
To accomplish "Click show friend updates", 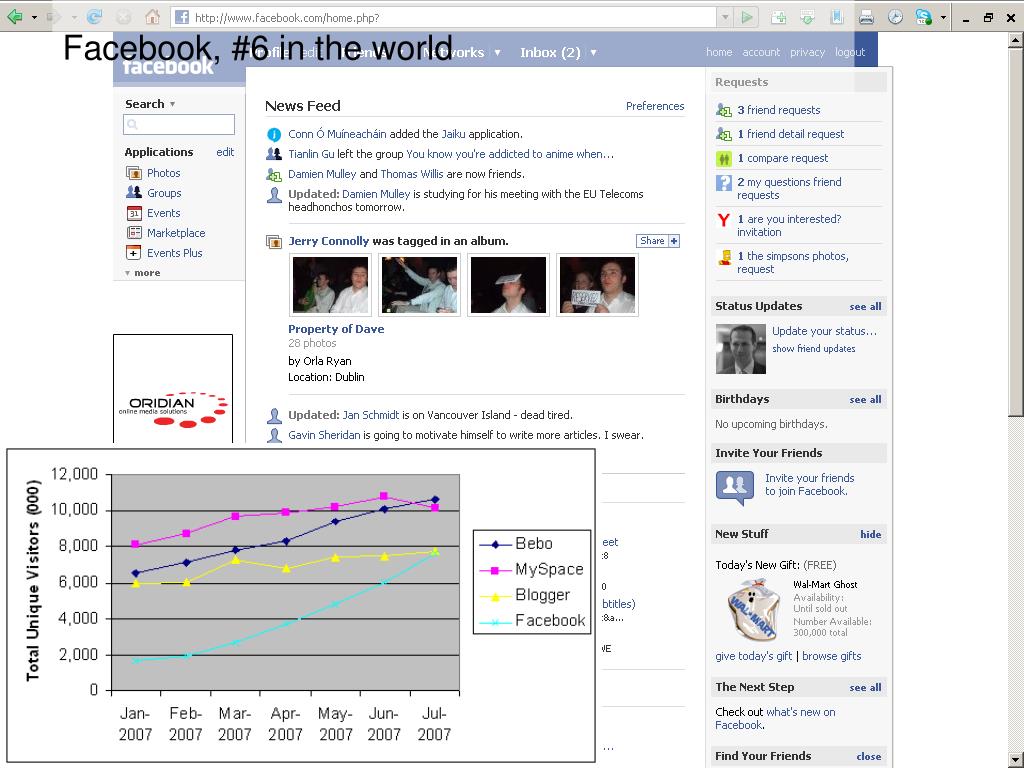I will coord(814,349).
